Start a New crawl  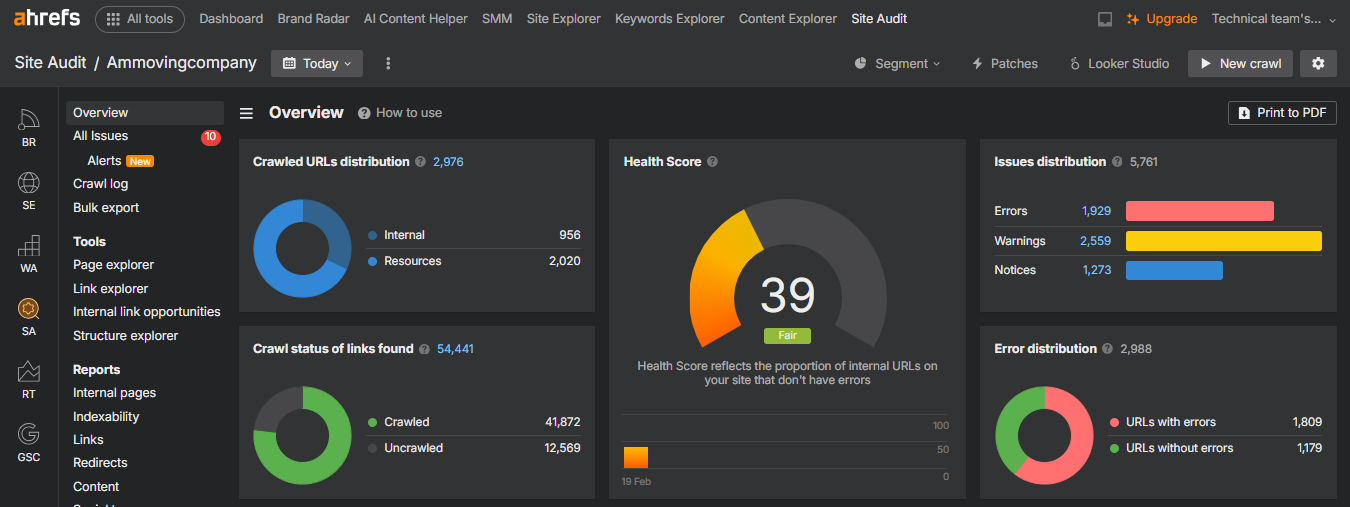point(1240,63)
